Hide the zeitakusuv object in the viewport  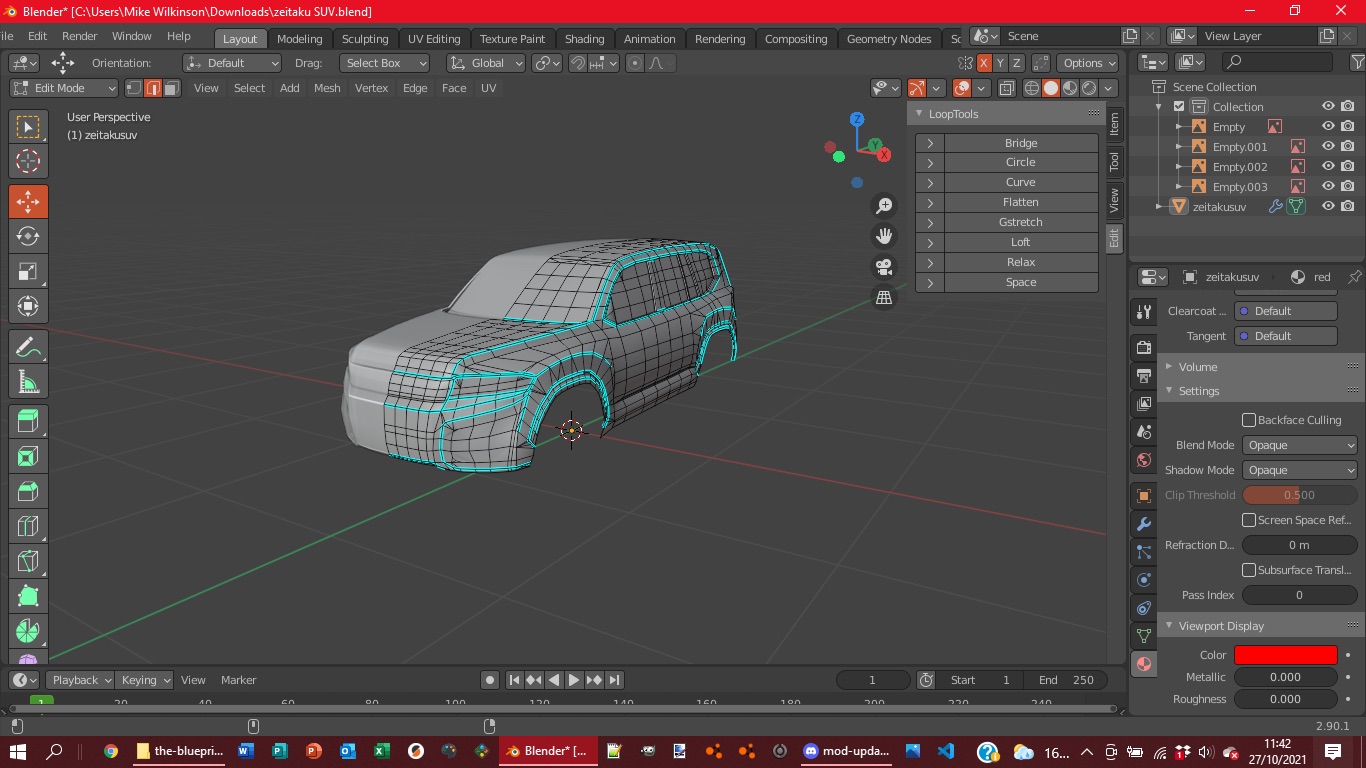click(x=1328, y=207)
